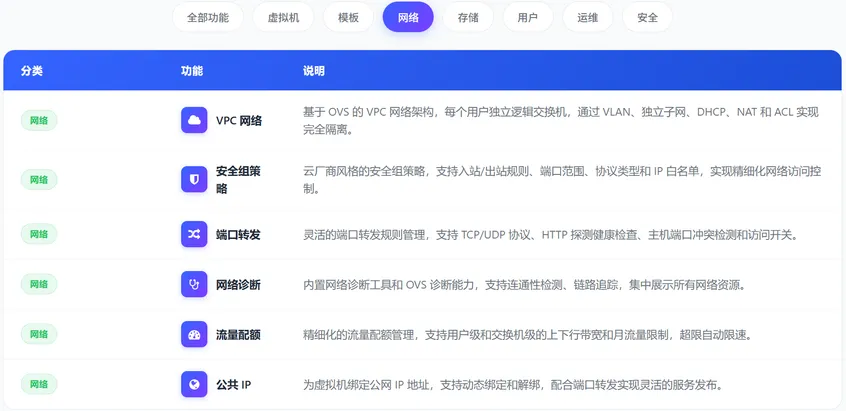The height and width of the screenshot is (411, 846).
Task: Click the 公共 IP globe icon
Action: [194, 385]
